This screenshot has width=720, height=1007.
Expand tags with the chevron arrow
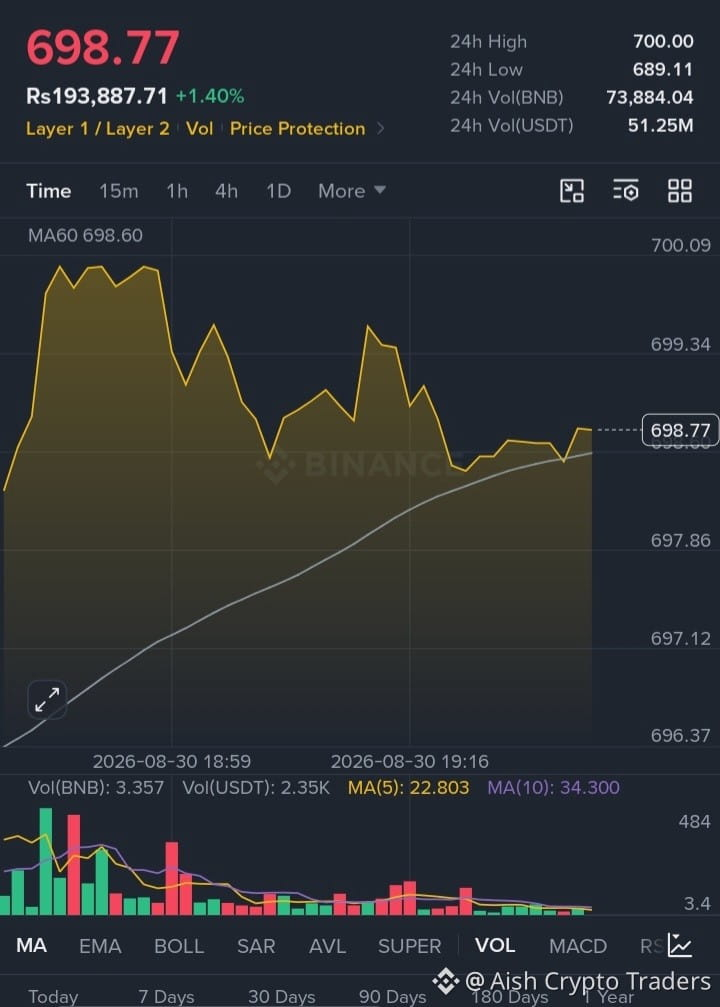click(381, 128)
